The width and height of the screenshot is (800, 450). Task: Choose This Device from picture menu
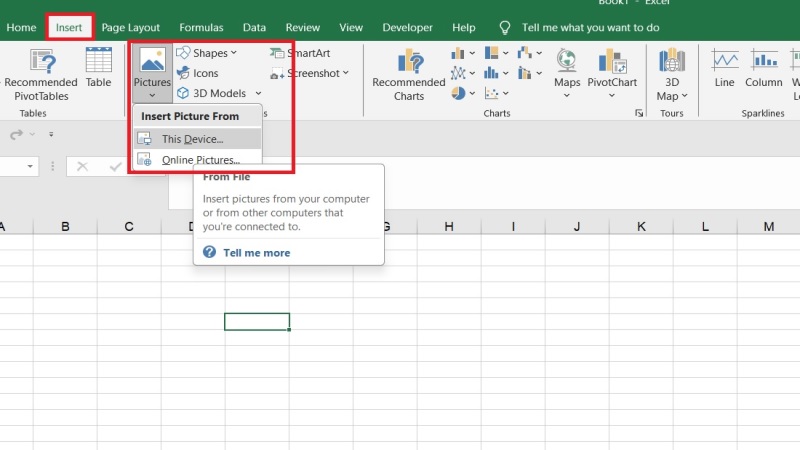coord(197,139)
